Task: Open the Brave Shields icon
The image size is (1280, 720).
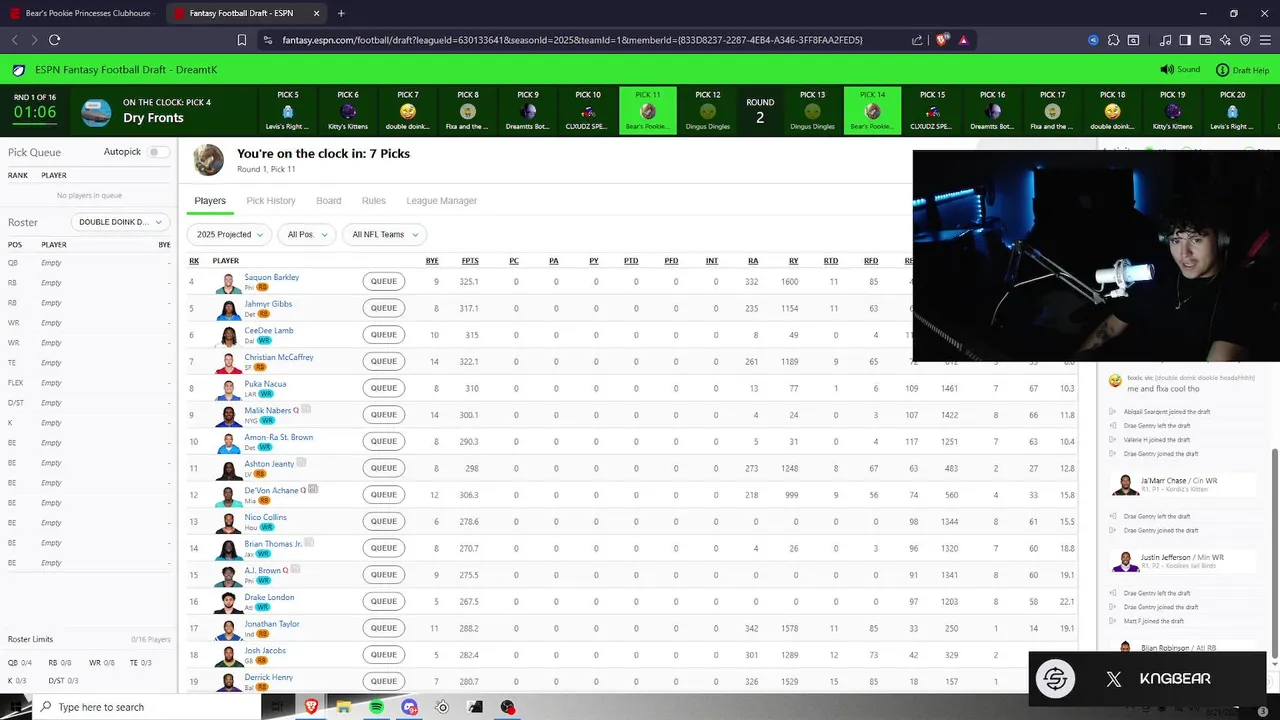Action: tap(943, 40)
